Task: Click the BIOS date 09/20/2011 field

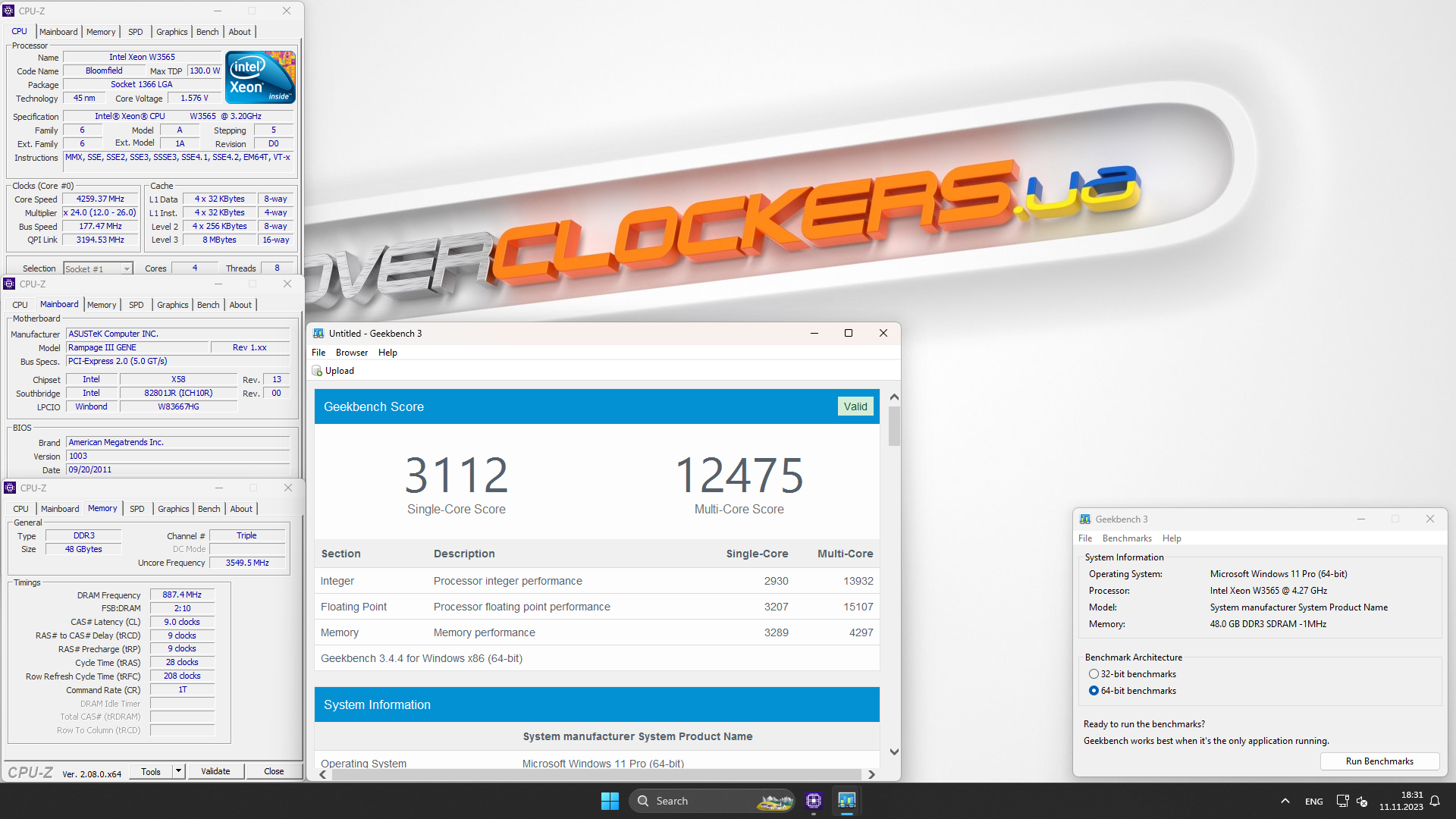Action: click(x=177, y=469)
